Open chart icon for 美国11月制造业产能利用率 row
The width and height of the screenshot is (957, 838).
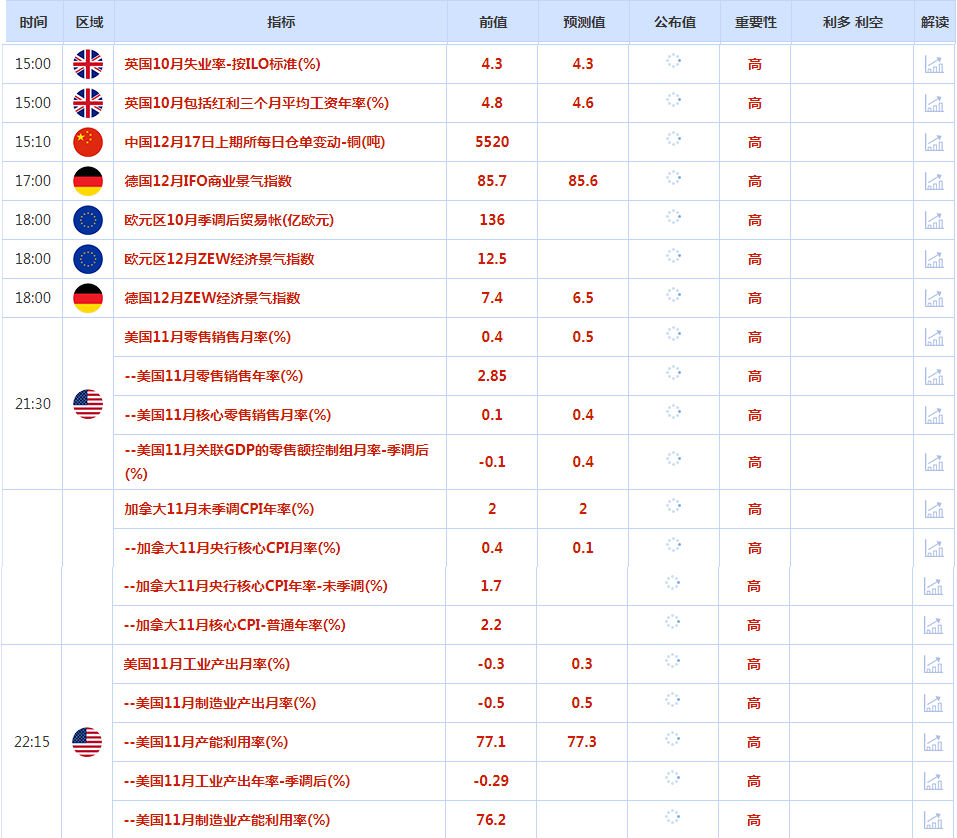(x=933, y=820)
